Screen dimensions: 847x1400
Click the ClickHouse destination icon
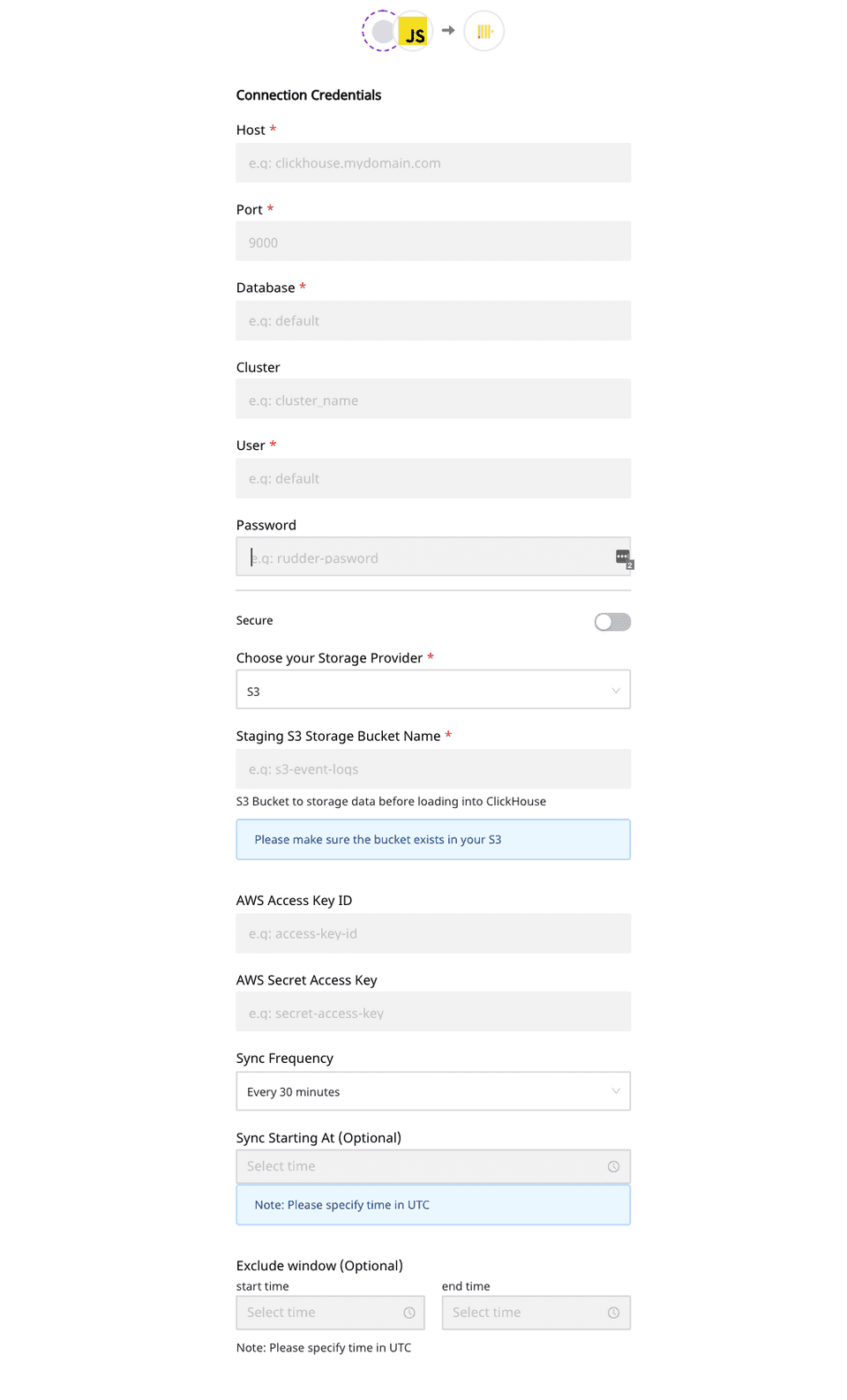(x=484, y=32)
